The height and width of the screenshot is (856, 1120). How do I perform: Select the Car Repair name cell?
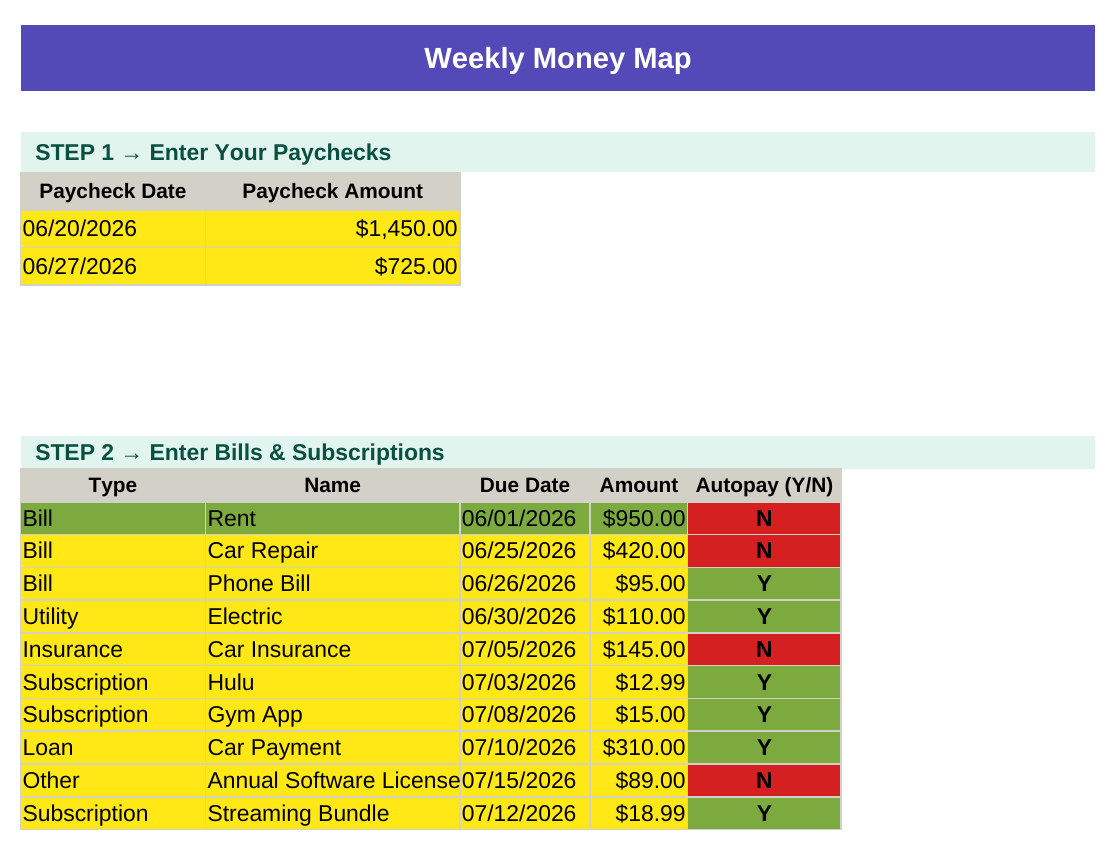(x=333, y=551)
